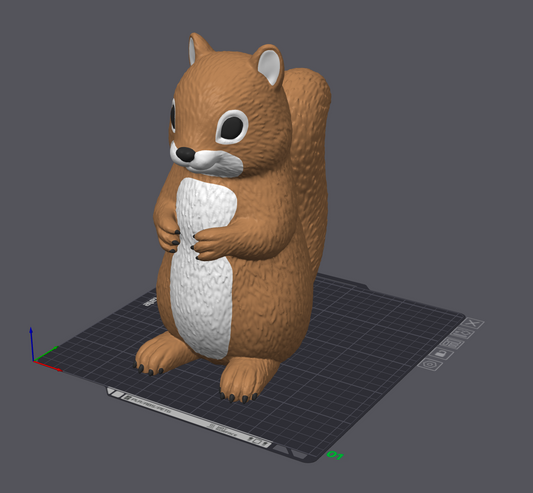Toggle the plate lock icon
The image size is (533, 493).
pos(441,354)
